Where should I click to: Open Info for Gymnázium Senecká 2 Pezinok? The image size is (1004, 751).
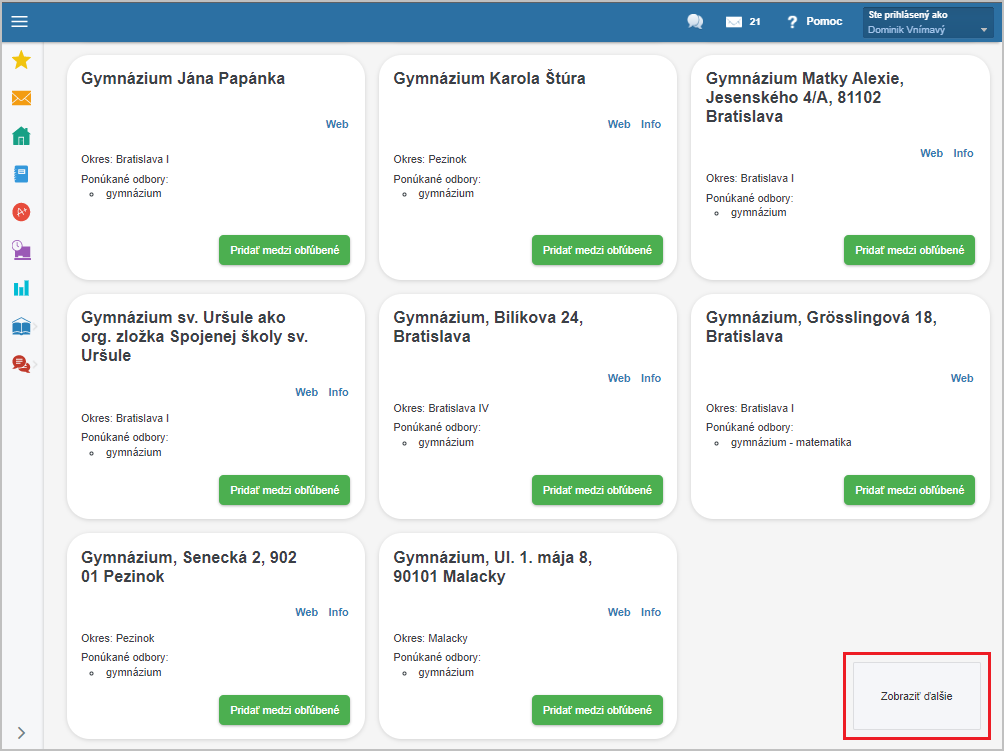point(338,612)
